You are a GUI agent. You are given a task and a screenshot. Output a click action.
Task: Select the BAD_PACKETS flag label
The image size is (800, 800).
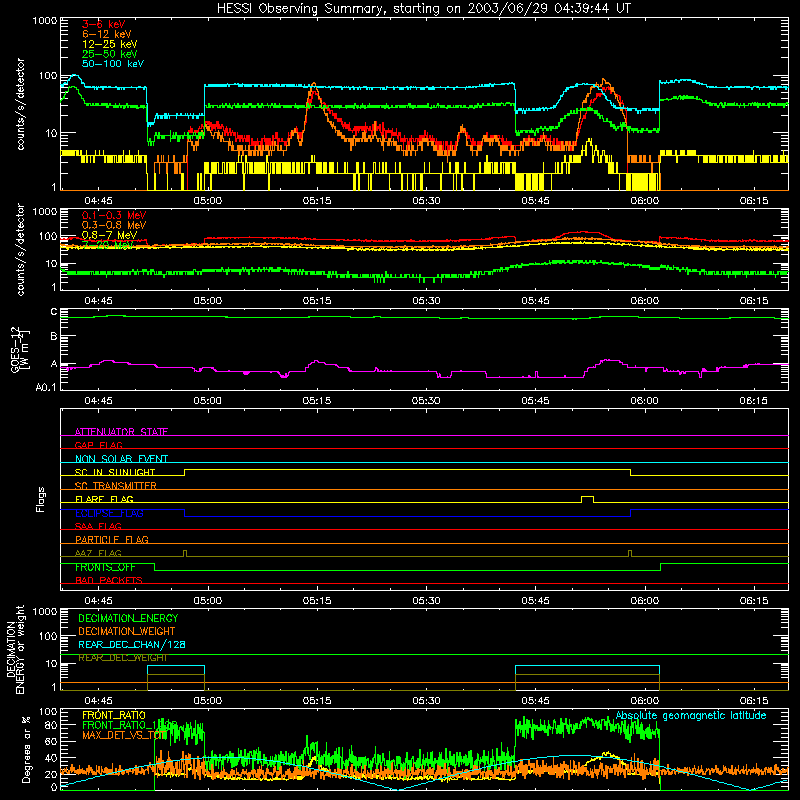point(109,580)
